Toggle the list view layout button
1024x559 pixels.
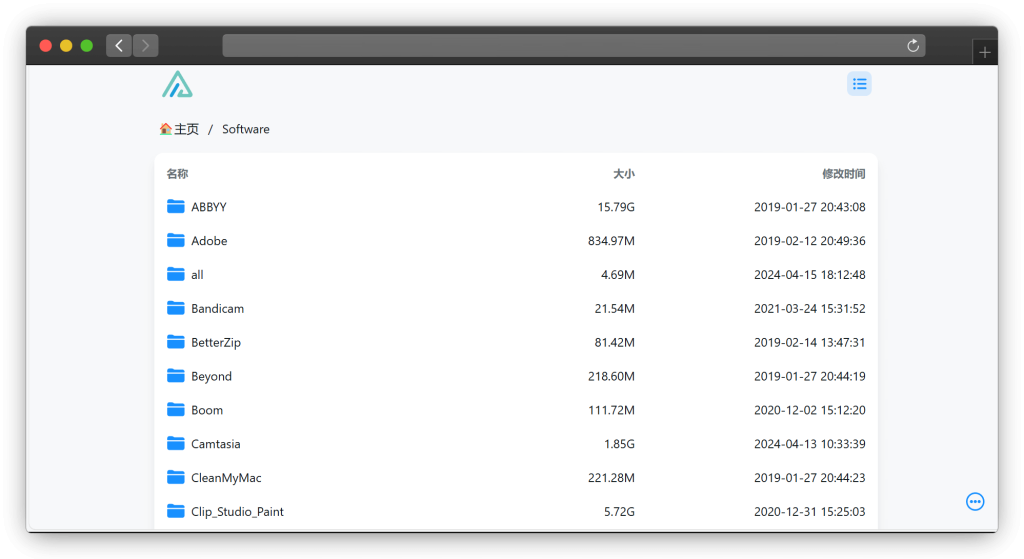coord(859,84)
